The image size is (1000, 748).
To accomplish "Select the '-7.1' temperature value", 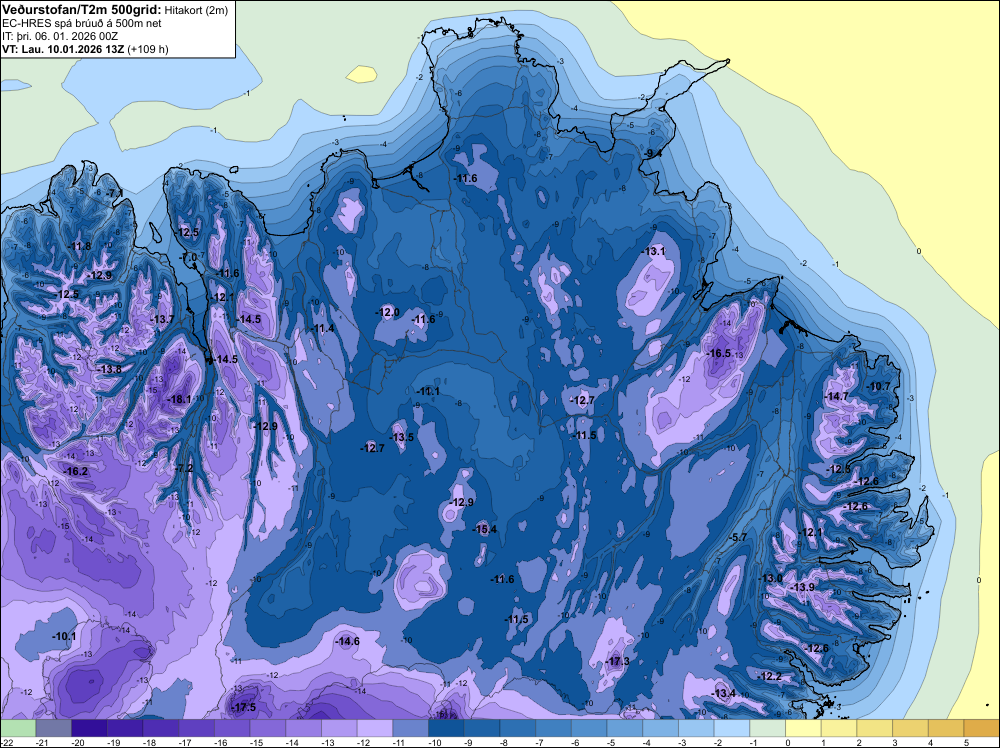I will (115, 193).
